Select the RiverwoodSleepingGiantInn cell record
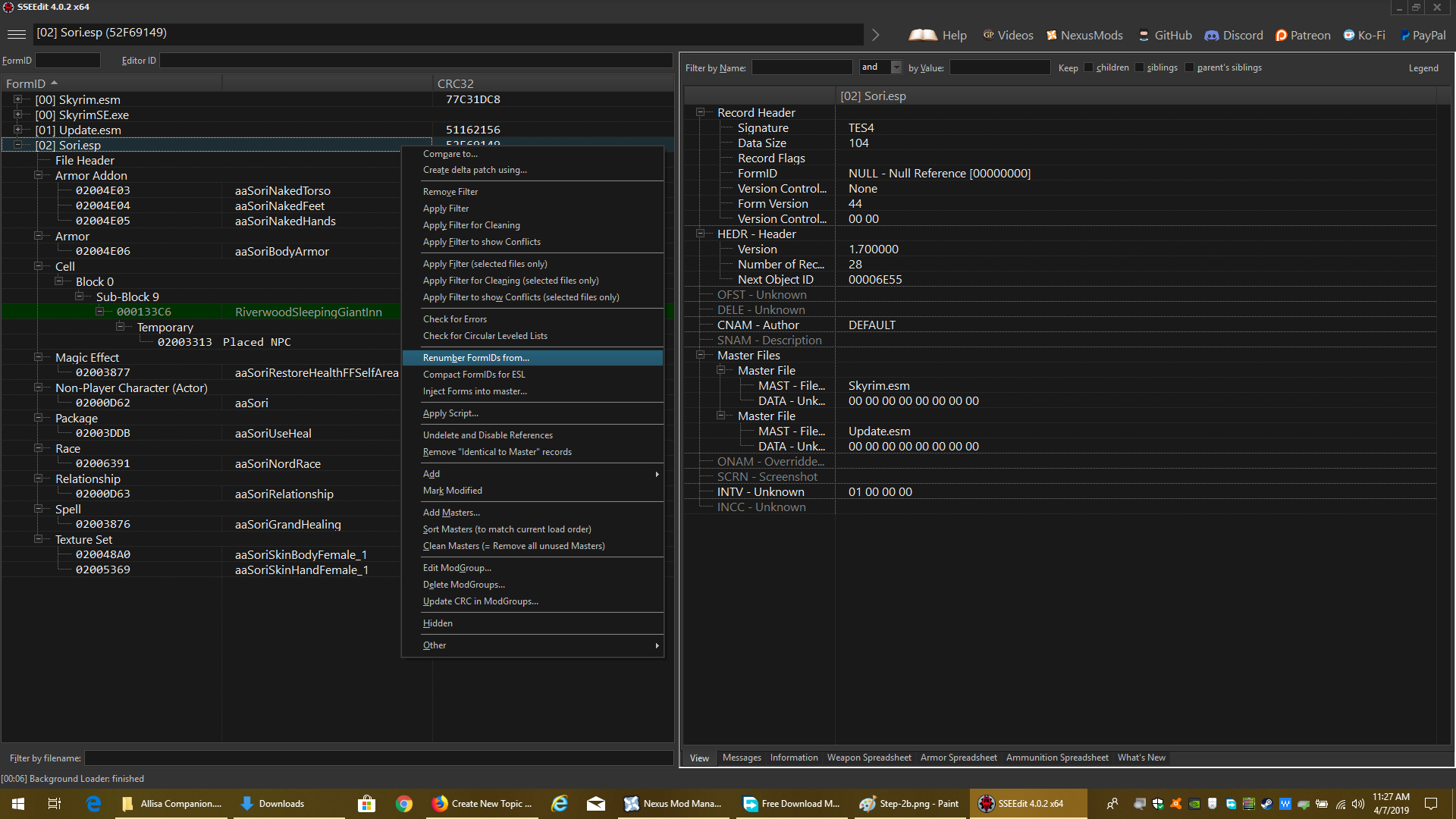Screen dimensions: 1456x819 click(308, 312)
